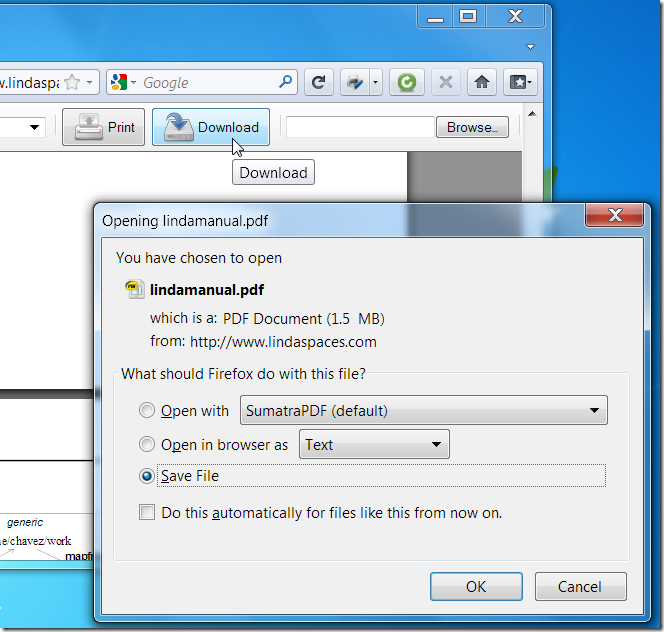Image resolution: width=664 pixels, height=632 pixels.
Task: Minimize the Firefox window
Action: pyautogui.click(x=435, y=17)
